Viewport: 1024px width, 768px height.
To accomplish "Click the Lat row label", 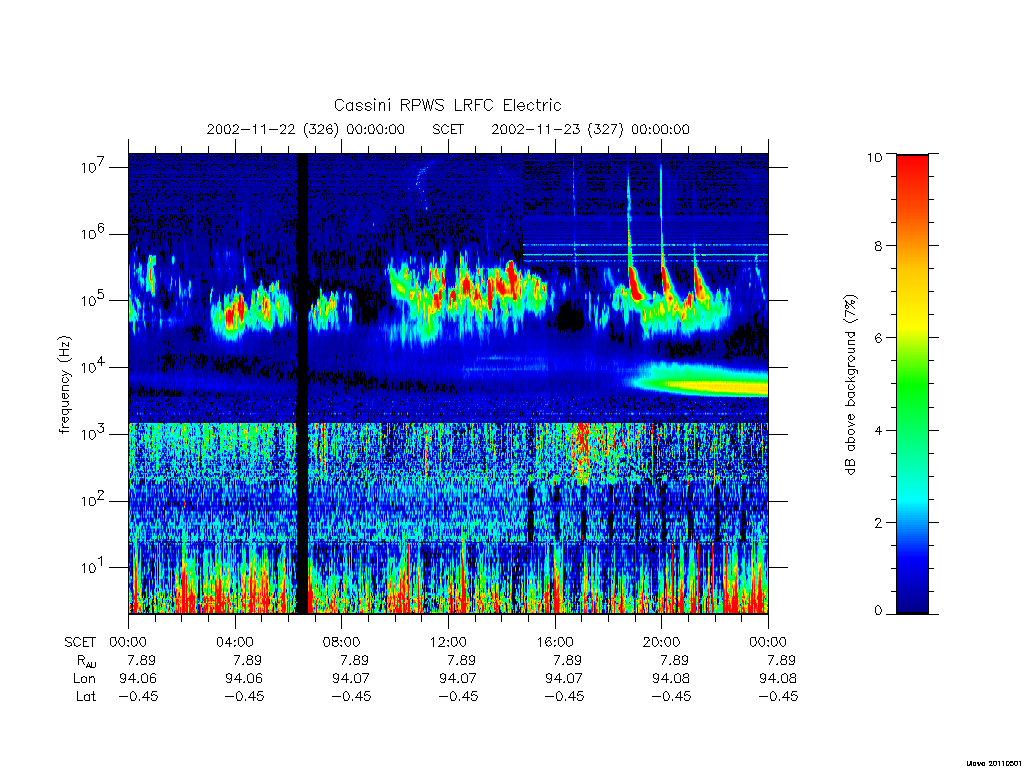I will tap(86, 696).
